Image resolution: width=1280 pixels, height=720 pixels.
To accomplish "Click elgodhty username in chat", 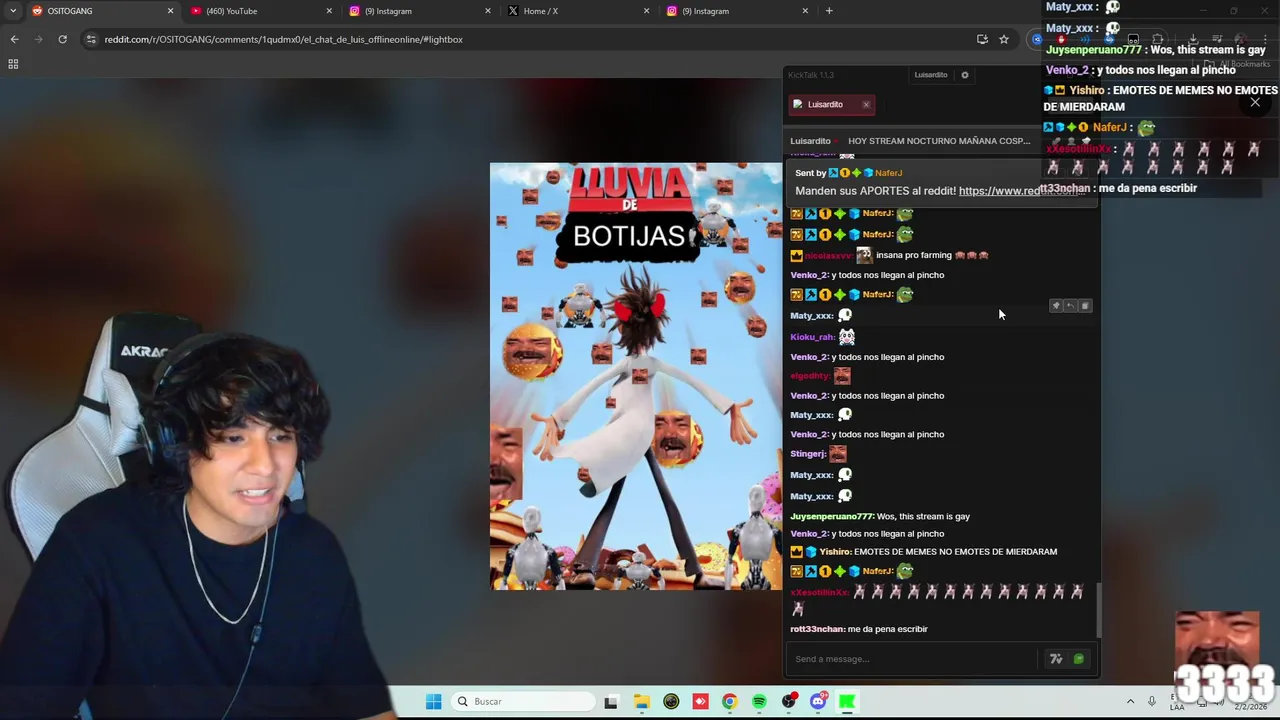I will pyautogui.click(x=810, y=376).
